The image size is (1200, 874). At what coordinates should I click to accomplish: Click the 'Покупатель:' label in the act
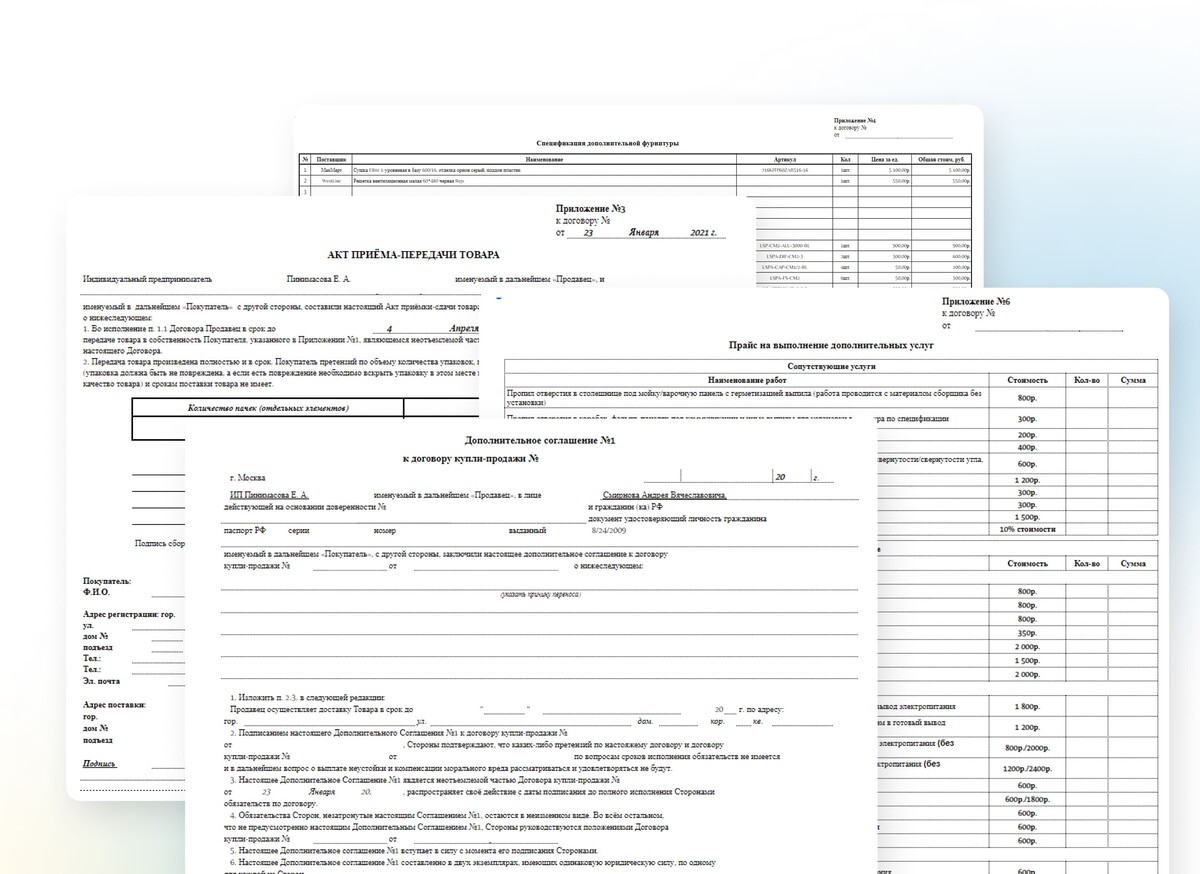pyautogui.click(x=107, y=581)
